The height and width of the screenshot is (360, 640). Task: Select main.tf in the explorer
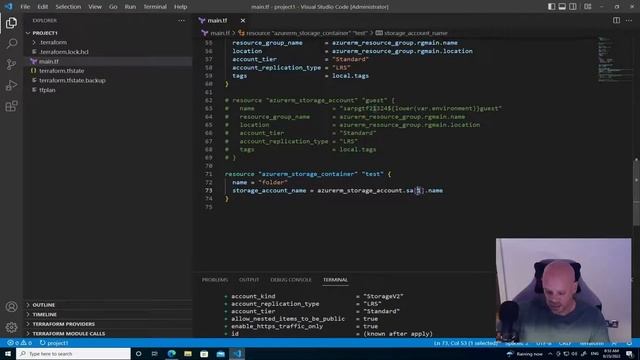tap(107, 61)
